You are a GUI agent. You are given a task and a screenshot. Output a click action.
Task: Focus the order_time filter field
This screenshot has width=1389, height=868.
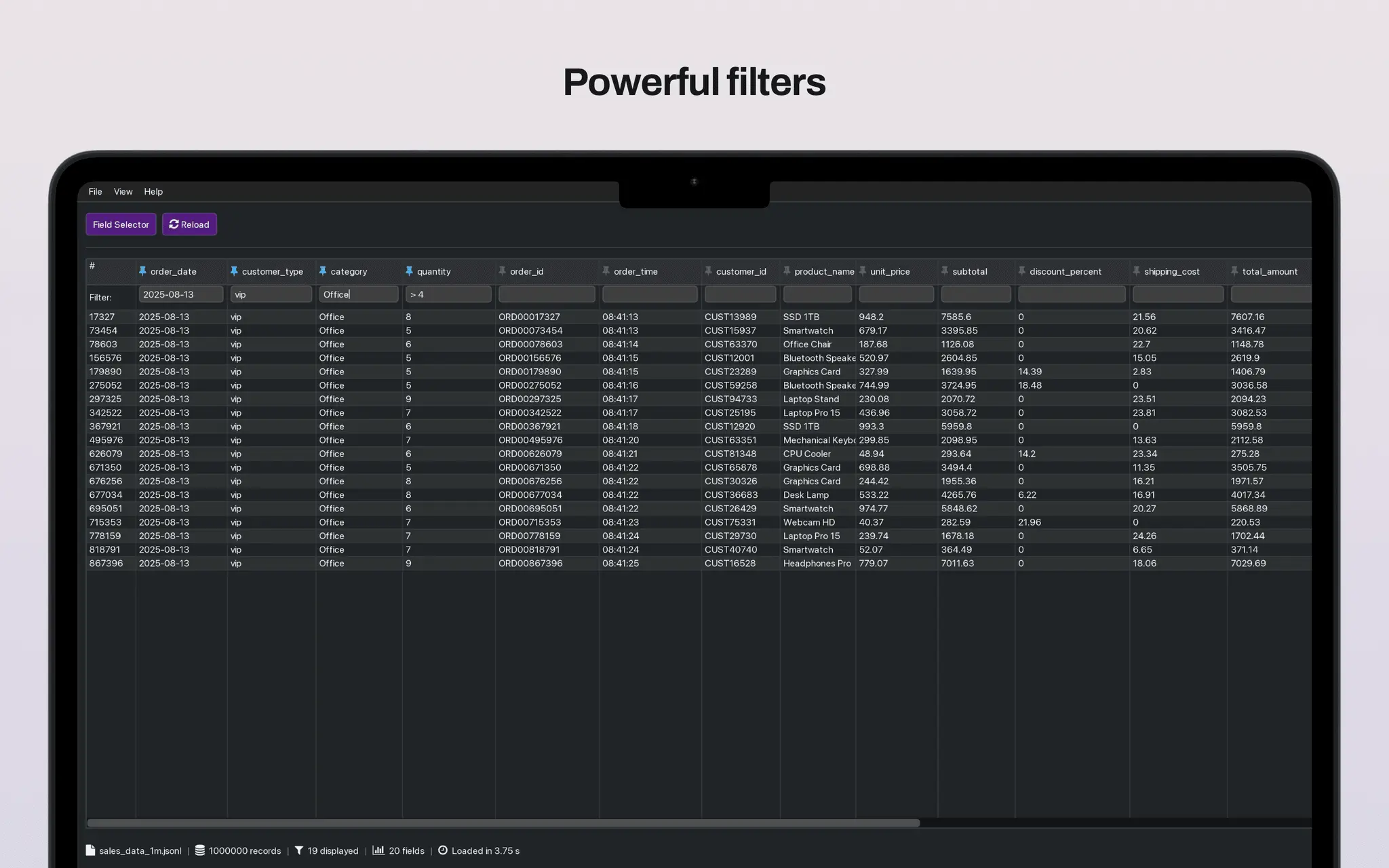point(650,294)
